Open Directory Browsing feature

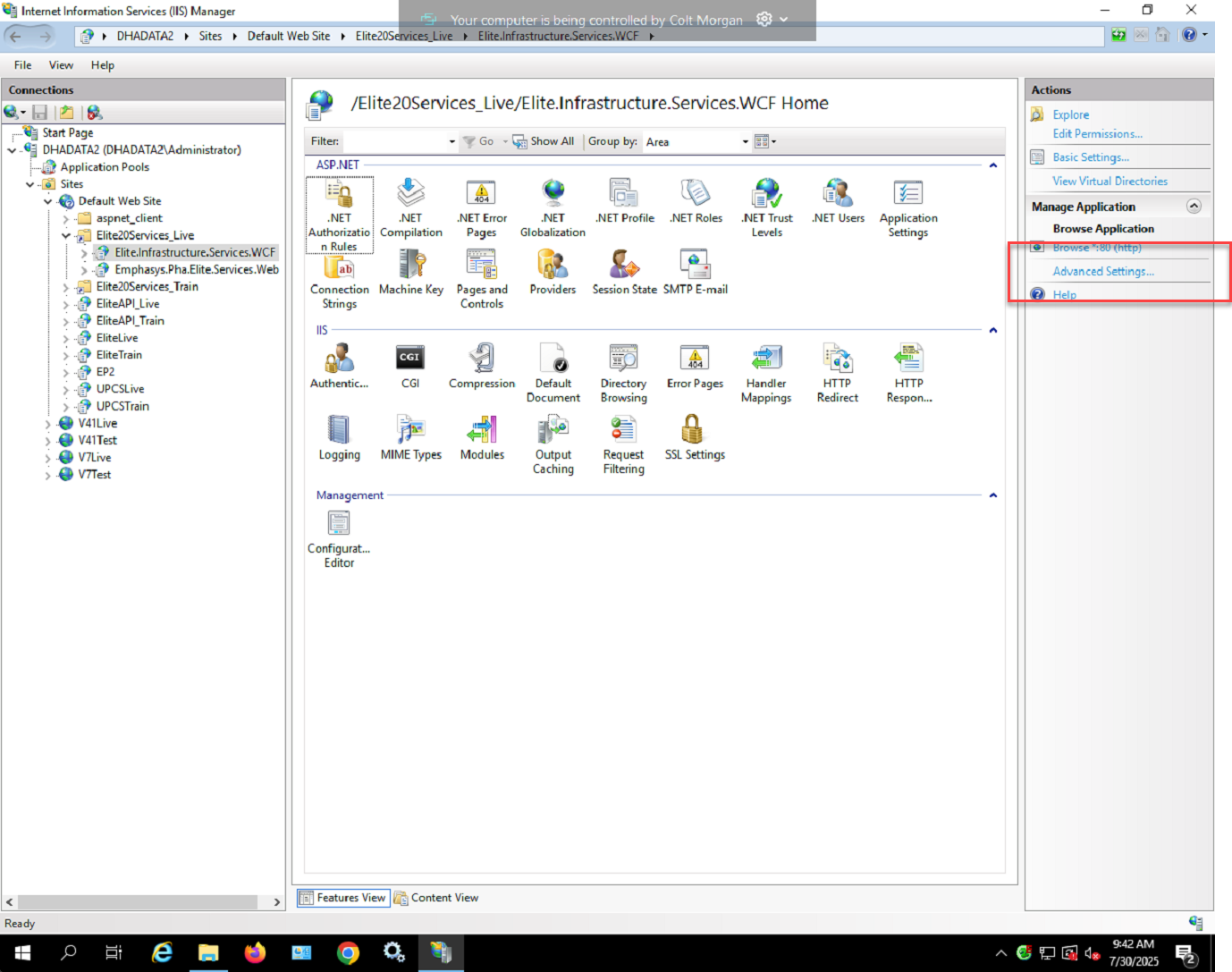click(624, 374)
